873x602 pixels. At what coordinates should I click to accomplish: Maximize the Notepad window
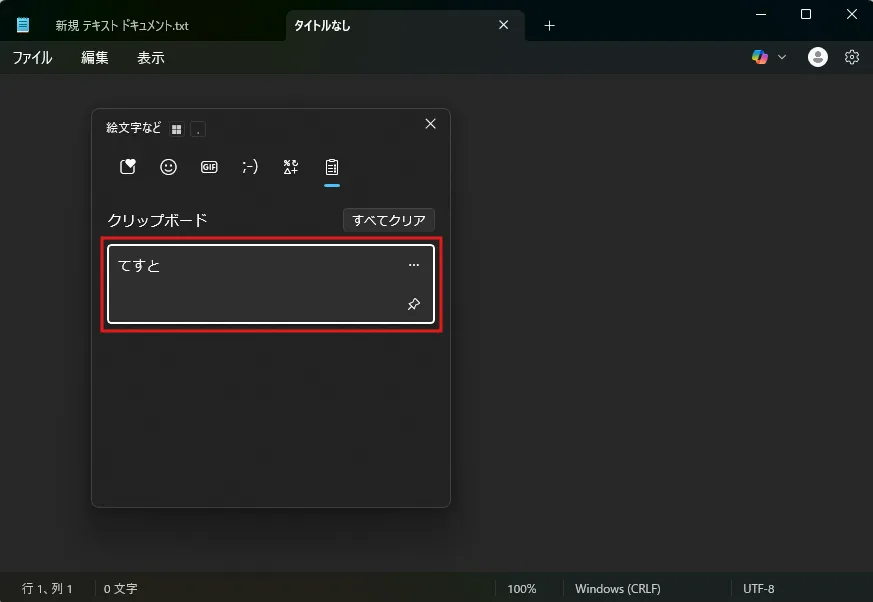[806, 14]
